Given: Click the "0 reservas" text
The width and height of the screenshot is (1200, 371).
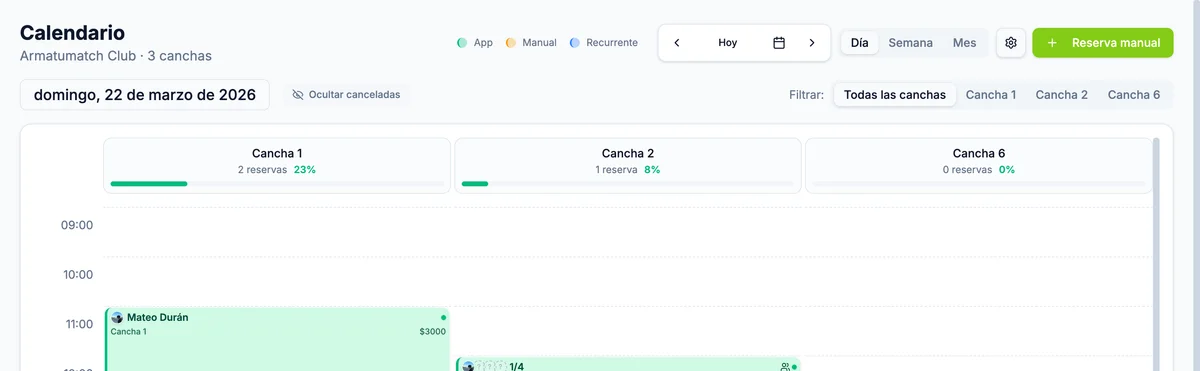Looking at the screenshot, I should pyautogui.click(x=968, y=170).
